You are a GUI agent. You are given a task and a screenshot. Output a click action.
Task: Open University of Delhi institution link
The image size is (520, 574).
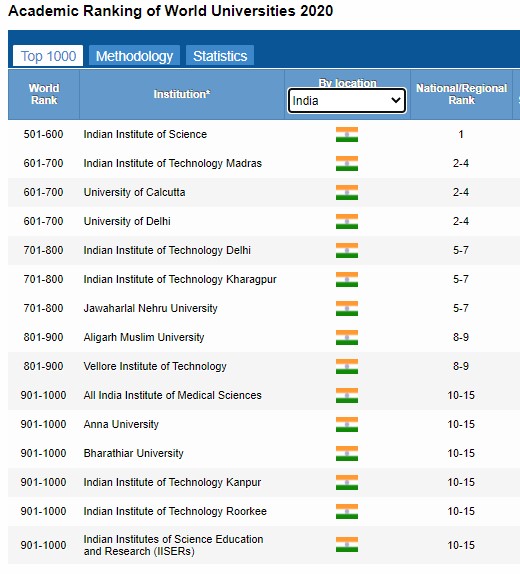[127, 221]
